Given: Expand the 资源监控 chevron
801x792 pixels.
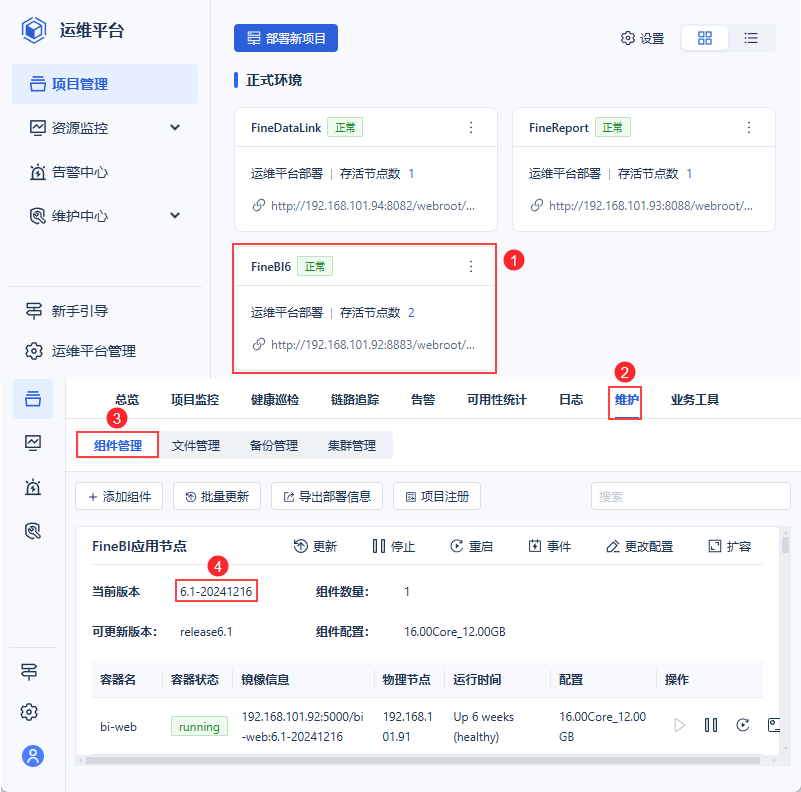Looking at the screenshot, I should coord(175,127).
